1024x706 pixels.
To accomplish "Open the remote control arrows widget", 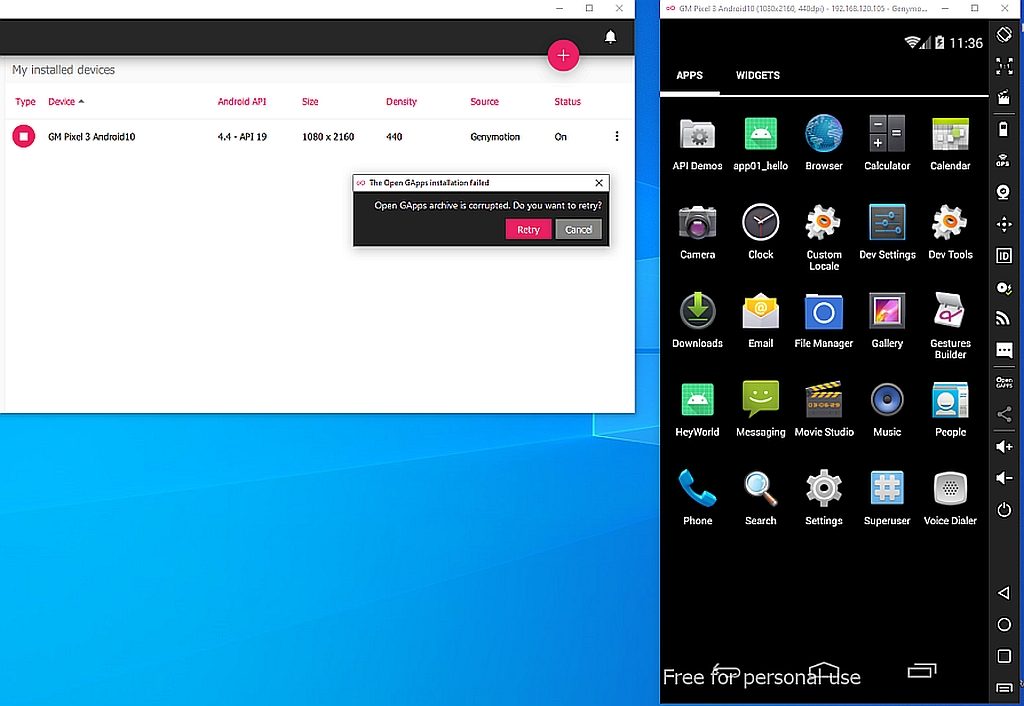I will 1004,224.
